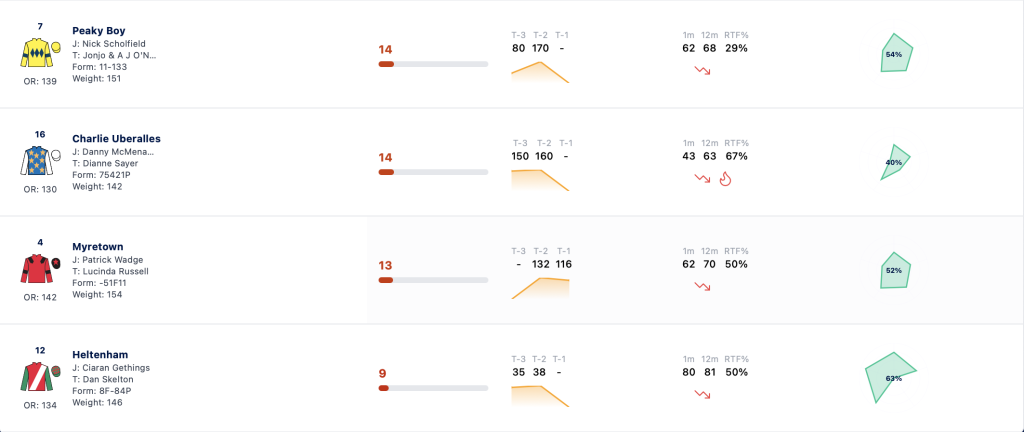Viewport: 1024px width, 432px height.
Task: Click Peaky Boy's yellow jockey silks icon
Action: point(40,53)
